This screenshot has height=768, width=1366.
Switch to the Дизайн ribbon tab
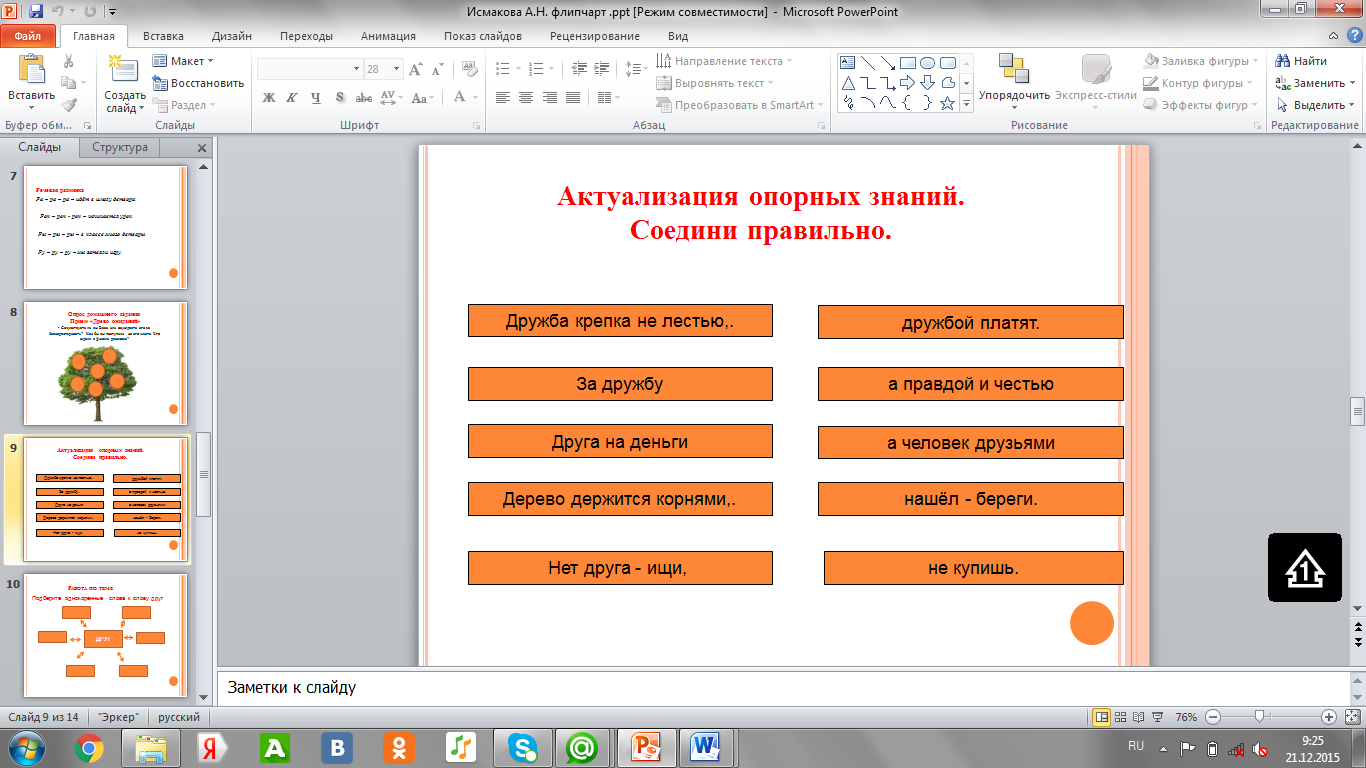232,36
